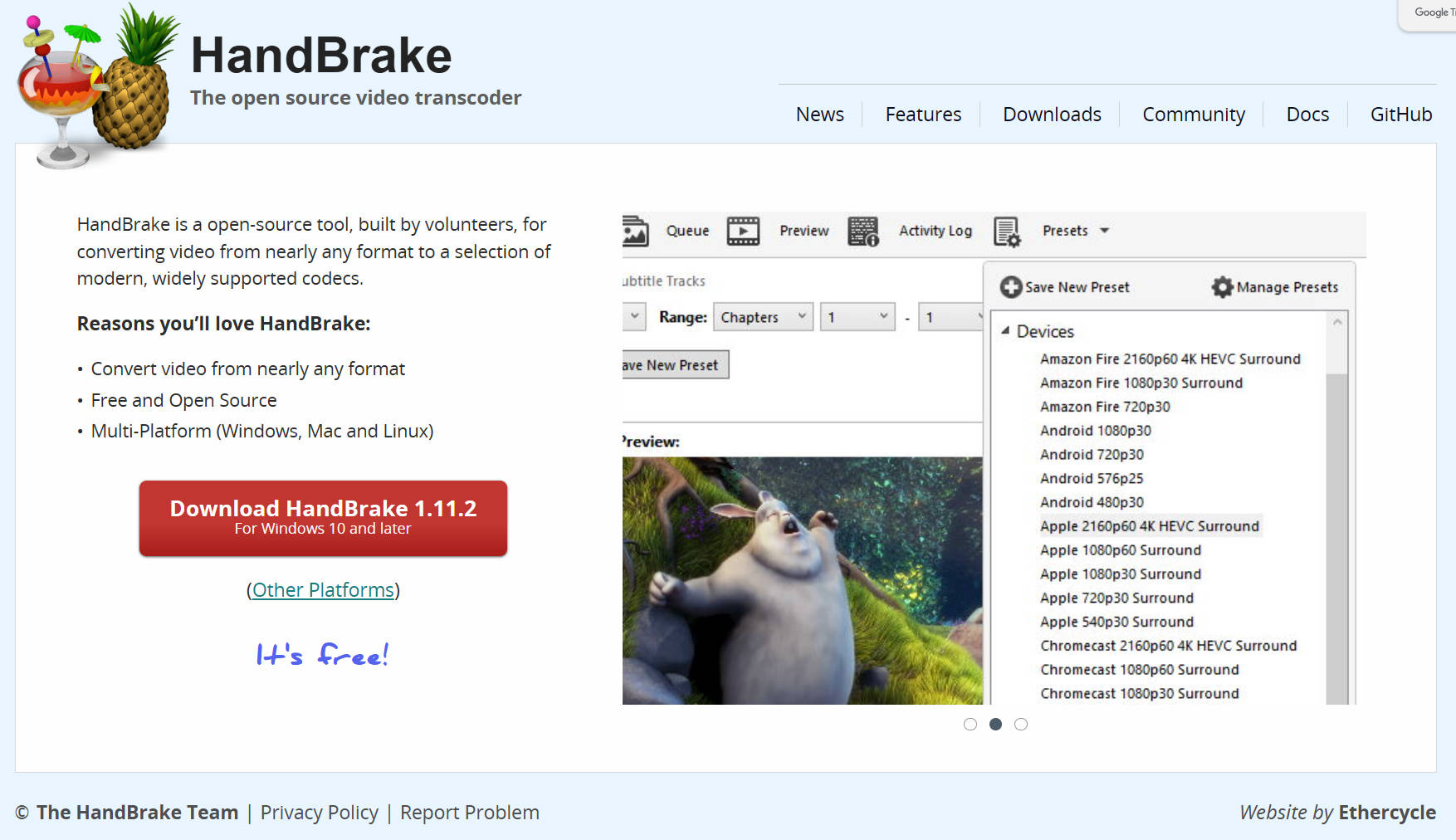Open the second chapter number dropdown
1456x840 pixels.
(x=951, y=317)
